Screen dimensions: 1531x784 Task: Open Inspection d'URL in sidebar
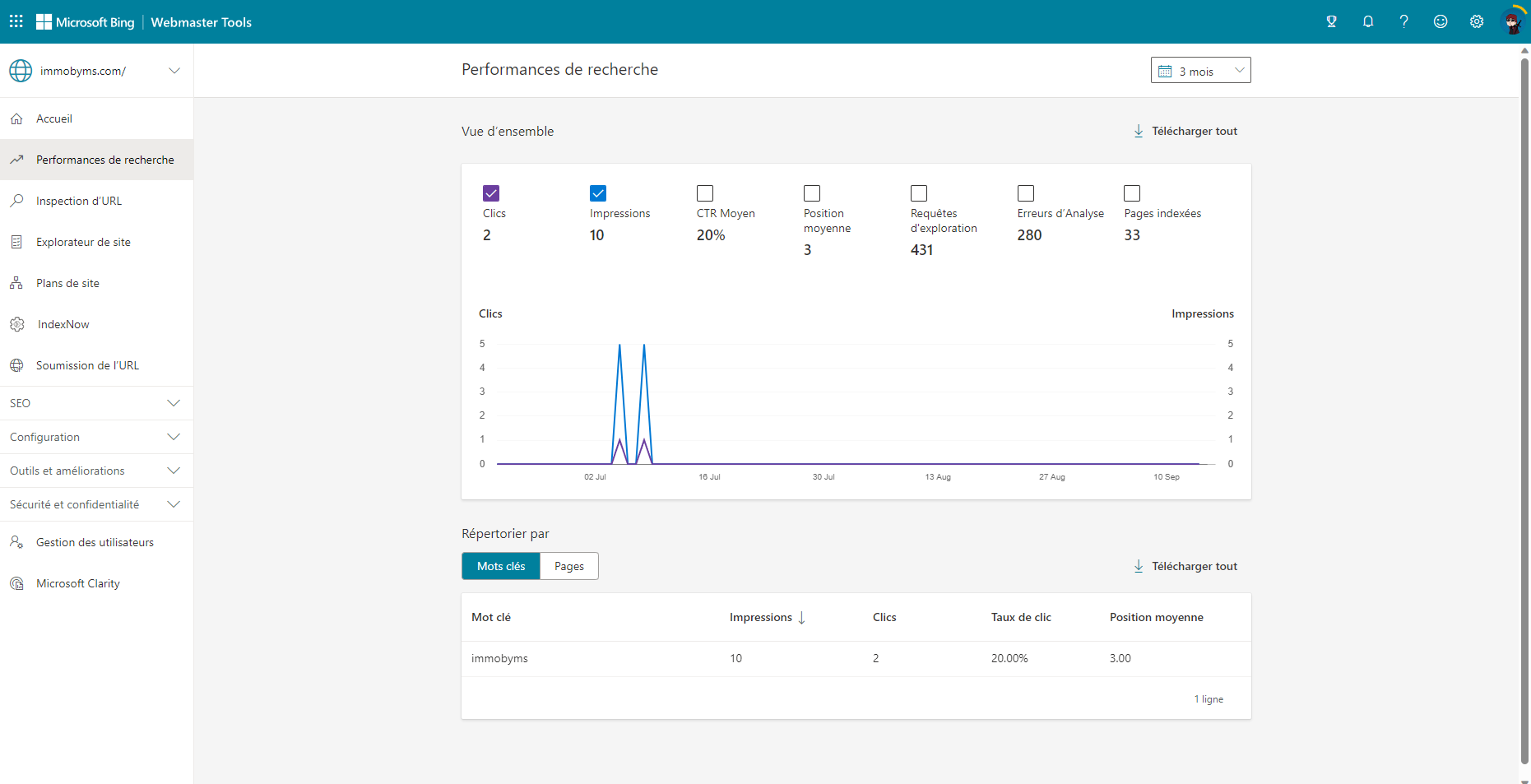pos(79,201)
